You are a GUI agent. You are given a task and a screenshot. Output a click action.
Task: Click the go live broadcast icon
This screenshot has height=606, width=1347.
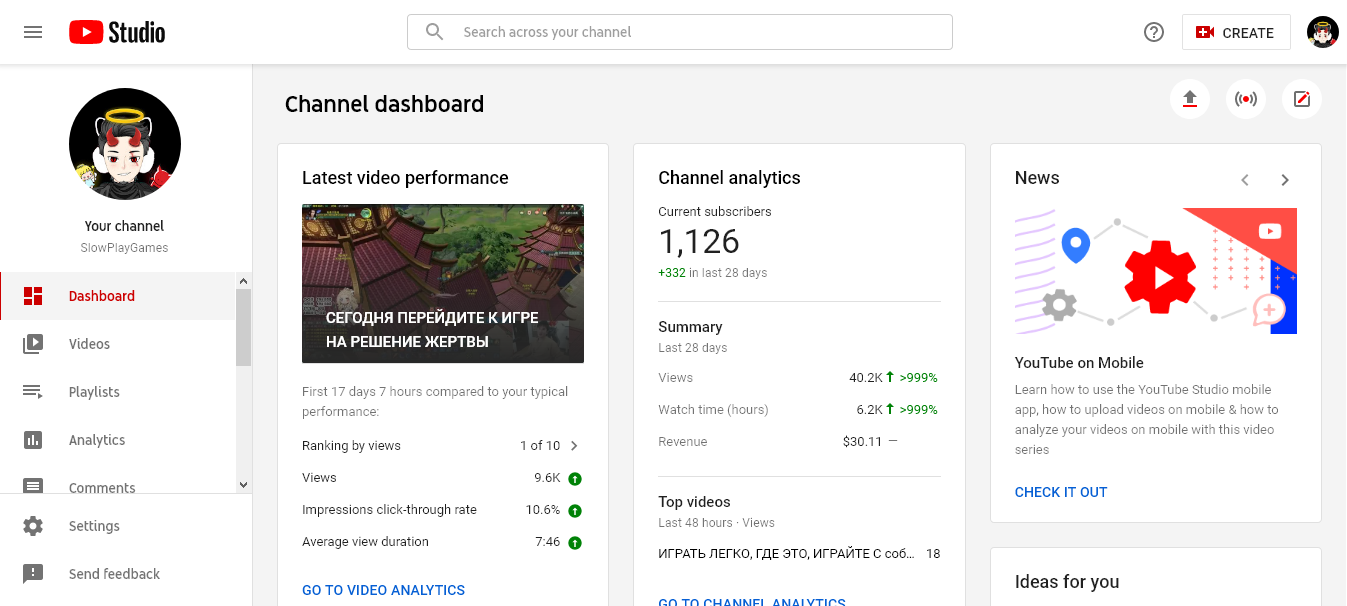[x=1245, y=99]
